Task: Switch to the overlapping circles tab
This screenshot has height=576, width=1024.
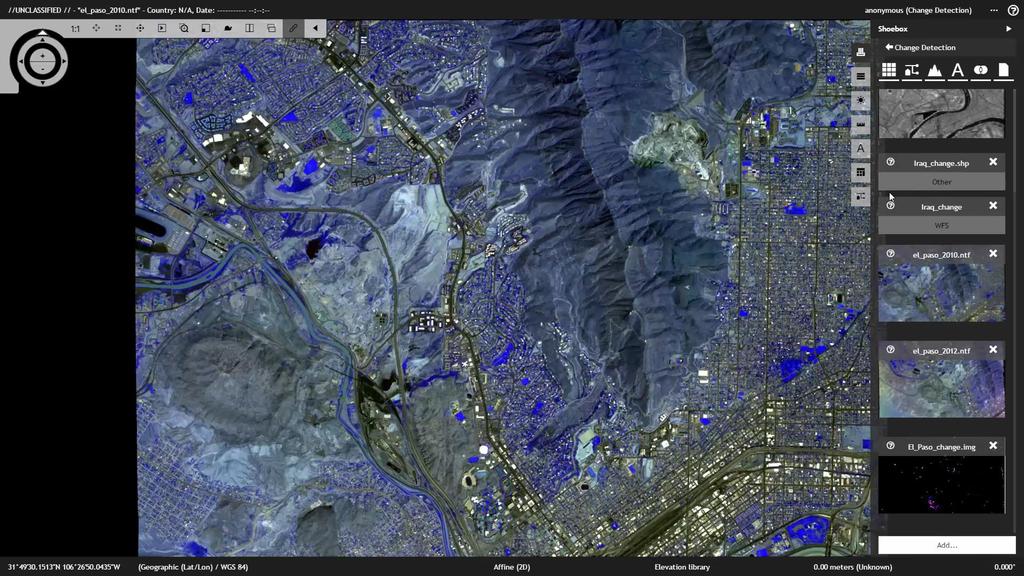Action: pyautogui.click(x=980, y=70)
